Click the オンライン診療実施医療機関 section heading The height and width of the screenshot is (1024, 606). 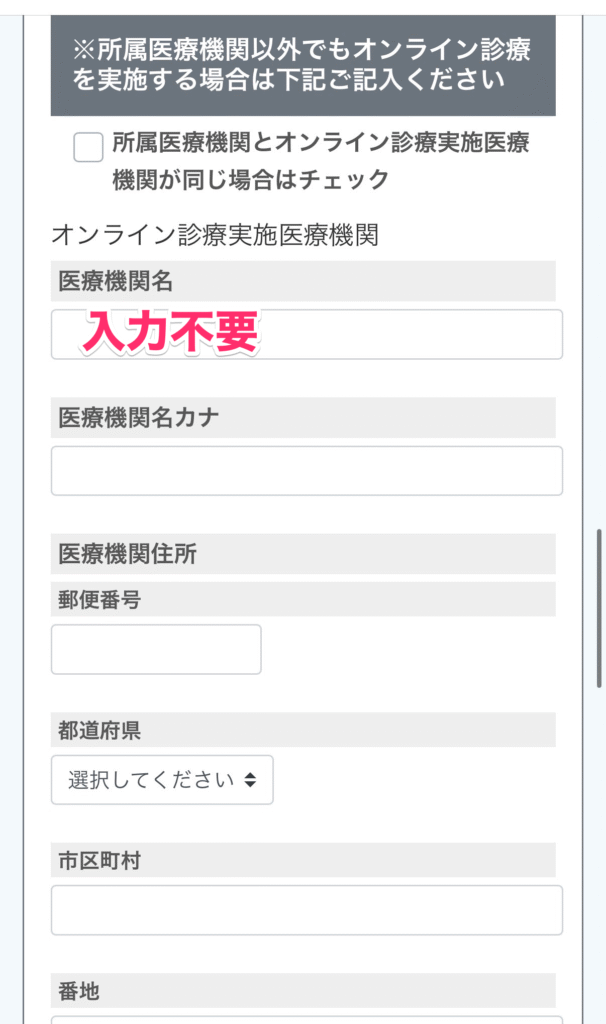pyautogui.click(x=214, y=235)
